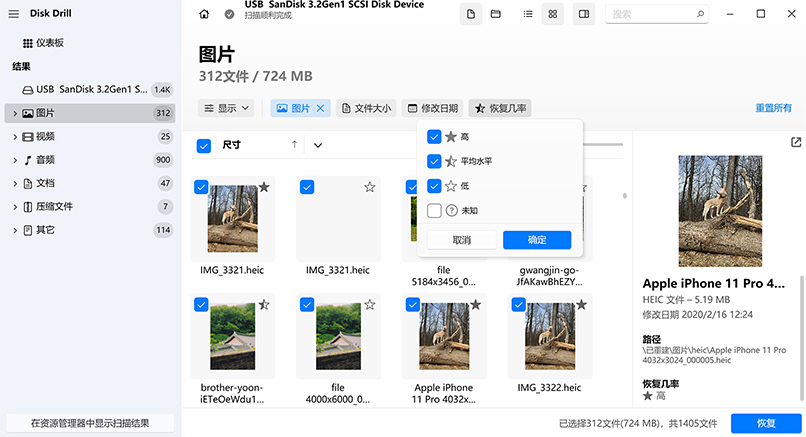Click 在资源管理器中显示扫描结果 button
The height and width of the screenshot is (437, 806).
coord(90,424)
